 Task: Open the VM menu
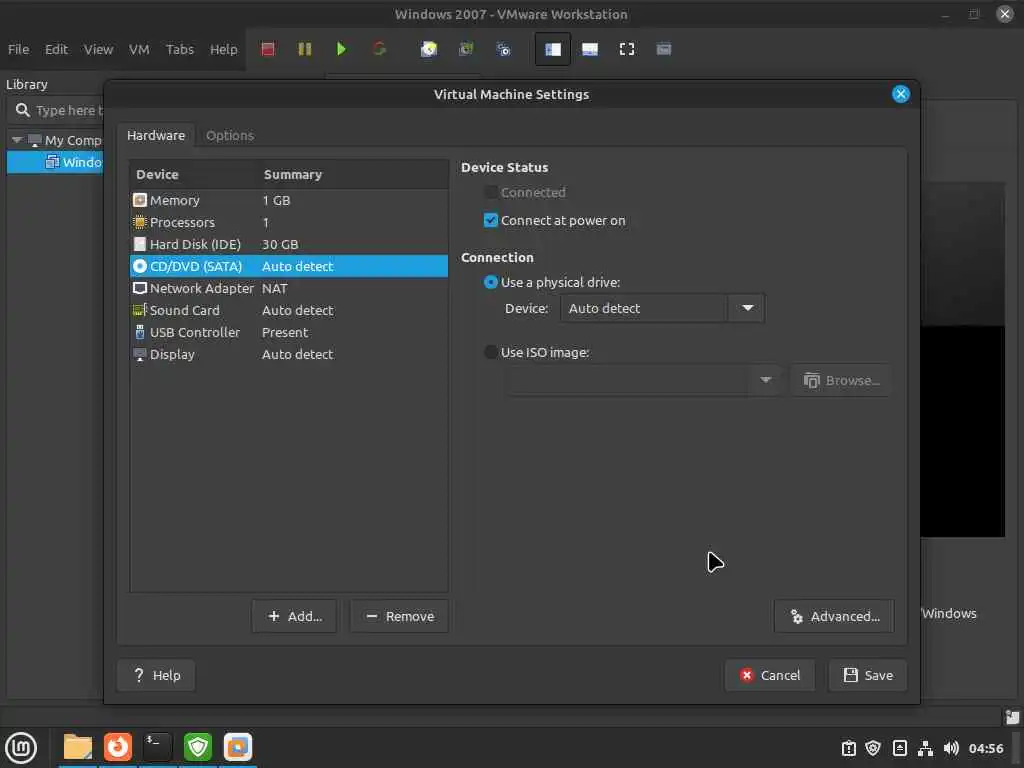pos(138,49)
